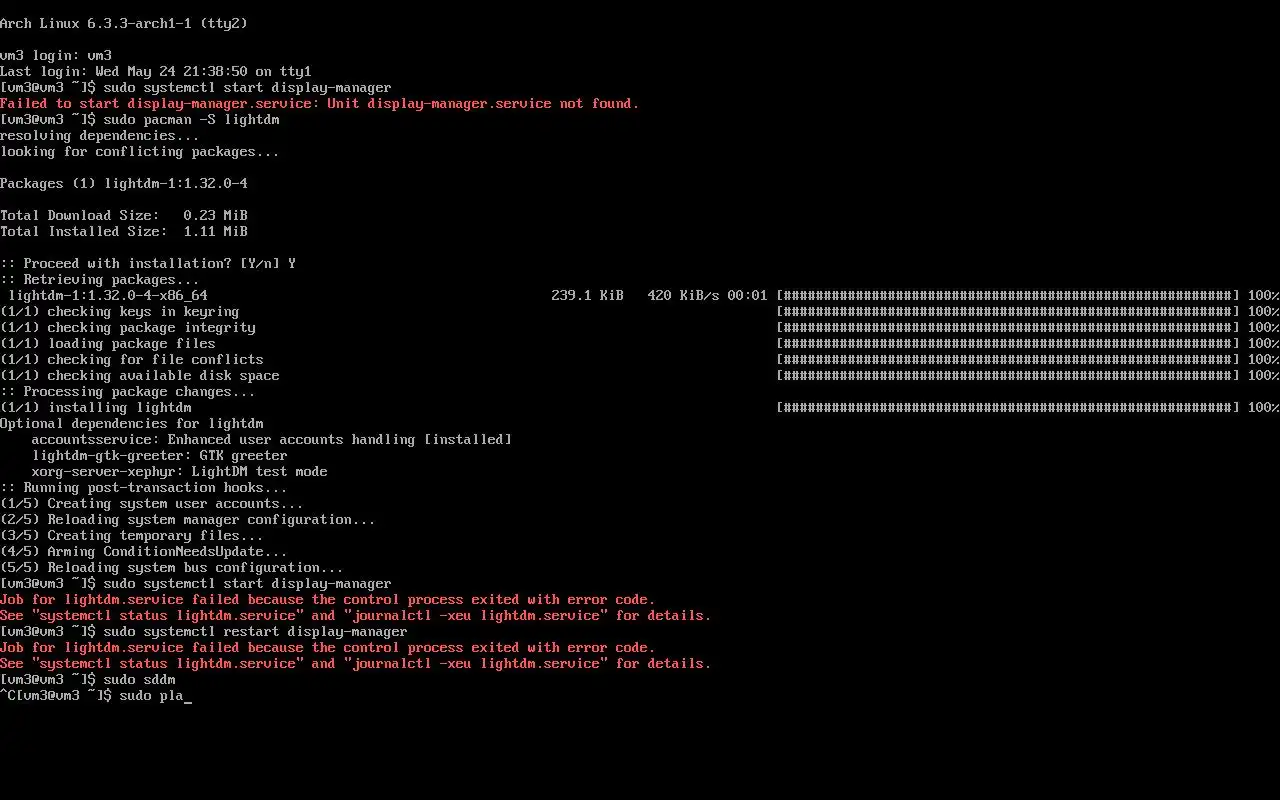Click the 'sudo sddm' command line
Screen dimensions: 1280x800
click(x=88, y=679)
